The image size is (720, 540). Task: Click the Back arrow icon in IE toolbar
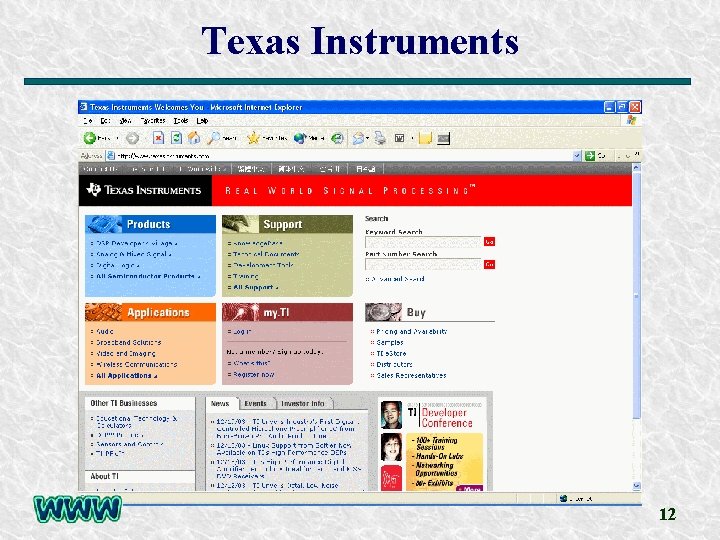(90, 138)
